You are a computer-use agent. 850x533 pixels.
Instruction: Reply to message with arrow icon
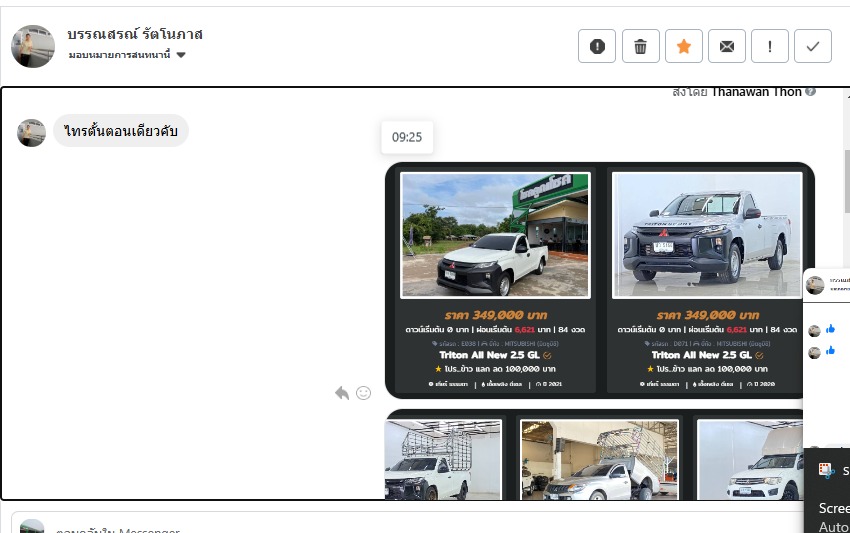(x=342, y=393)
